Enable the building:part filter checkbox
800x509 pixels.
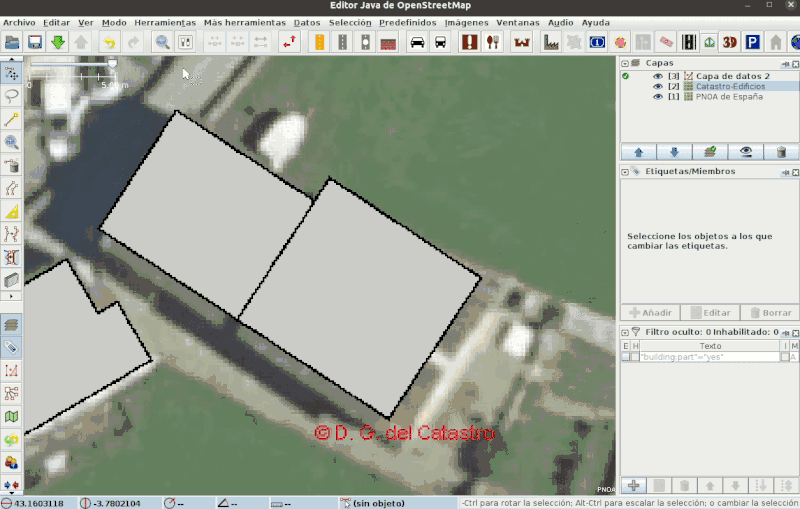tap(626, 357)
